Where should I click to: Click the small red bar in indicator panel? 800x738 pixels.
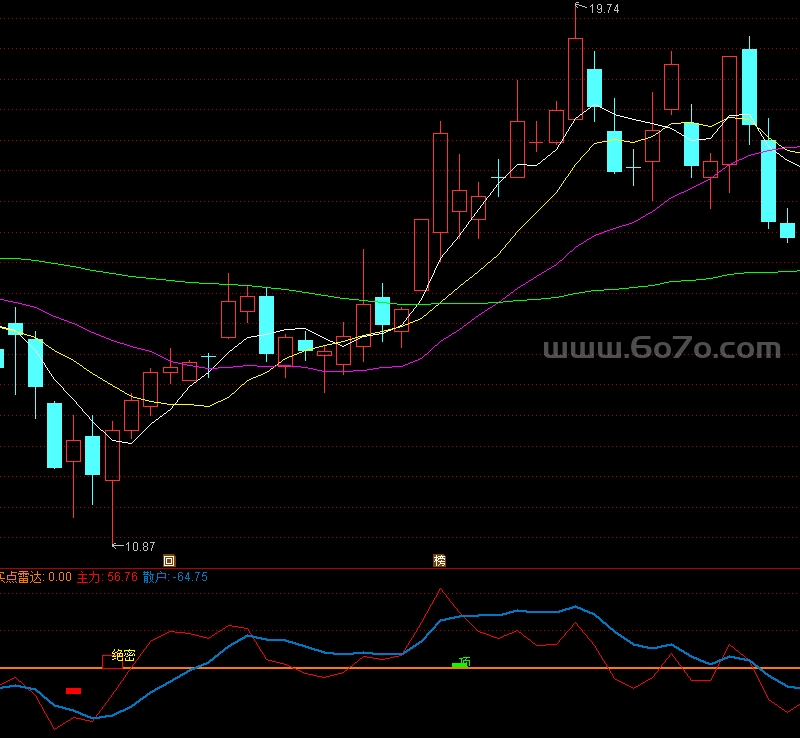[73, 691]
